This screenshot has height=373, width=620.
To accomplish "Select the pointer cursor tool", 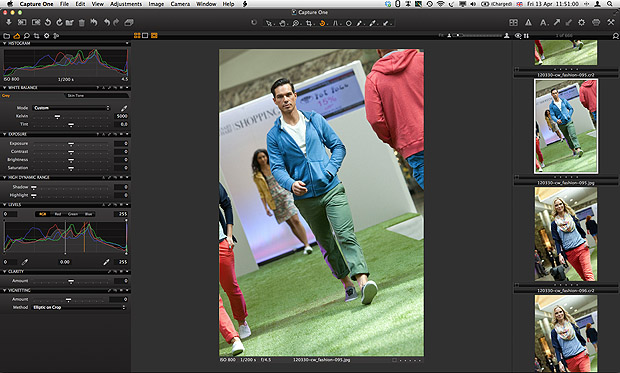I will pos(269,23).
